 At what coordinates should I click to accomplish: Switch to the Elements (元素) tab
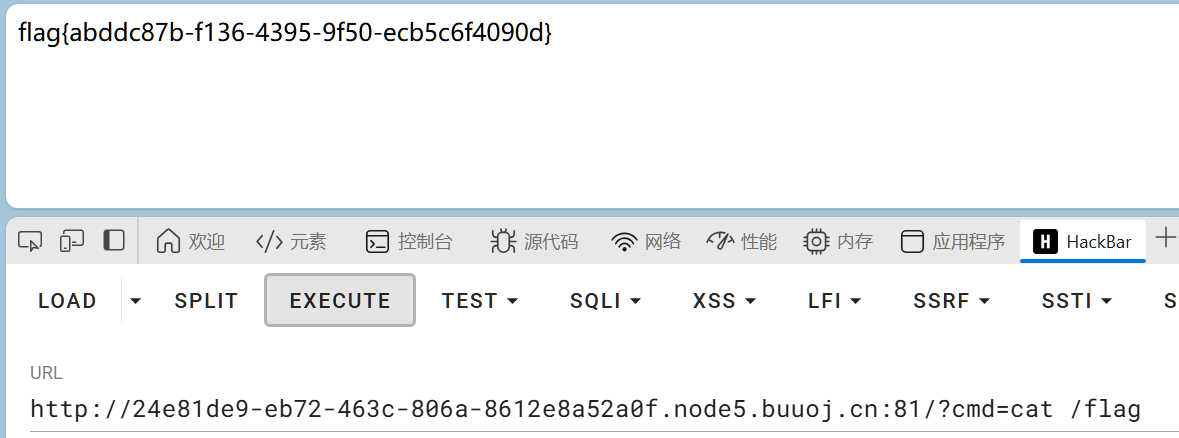click(x=291, y=241)
